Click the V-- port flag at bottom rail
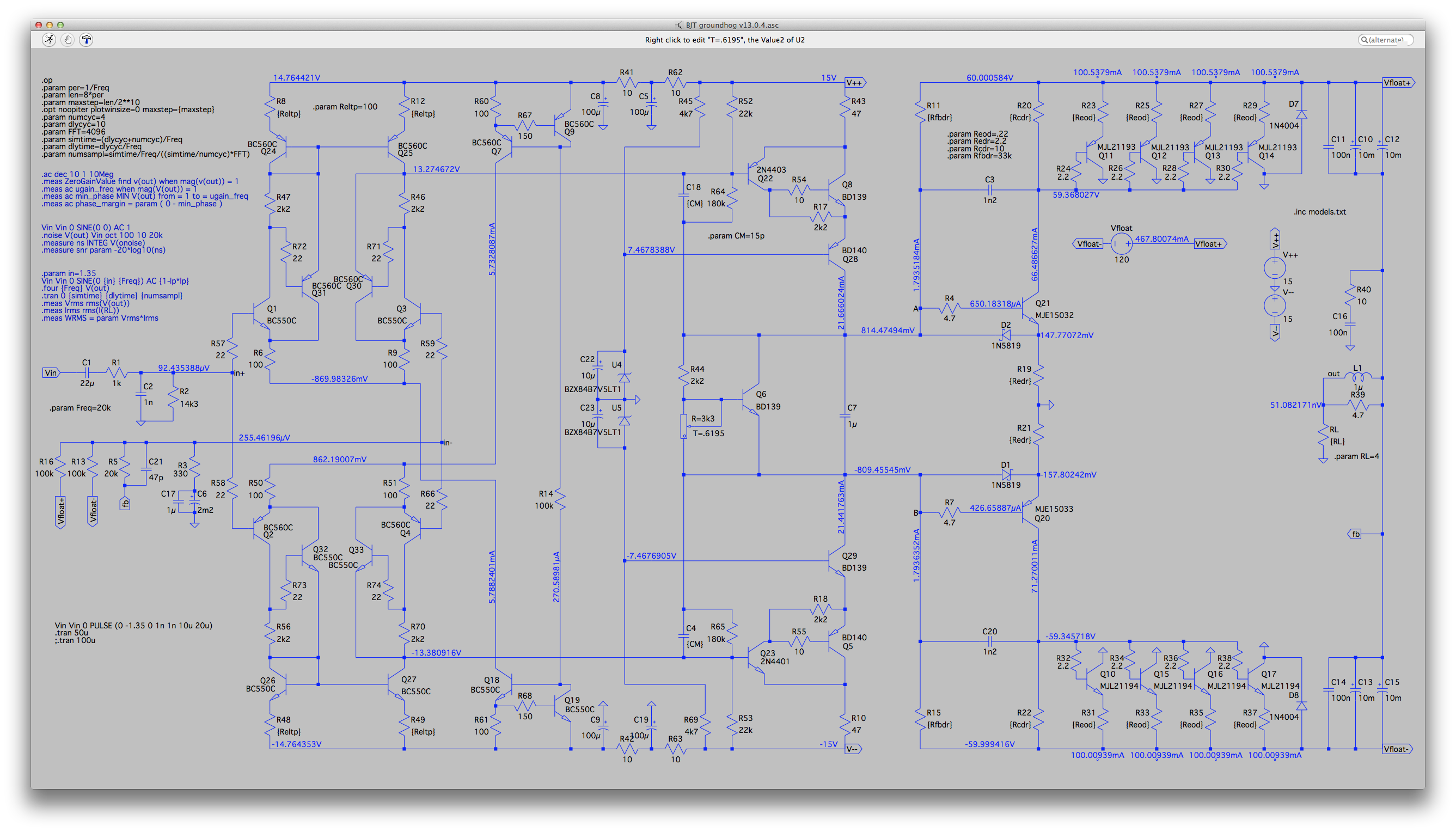Viewport: 1456px width, 832px height. [853, 749]
